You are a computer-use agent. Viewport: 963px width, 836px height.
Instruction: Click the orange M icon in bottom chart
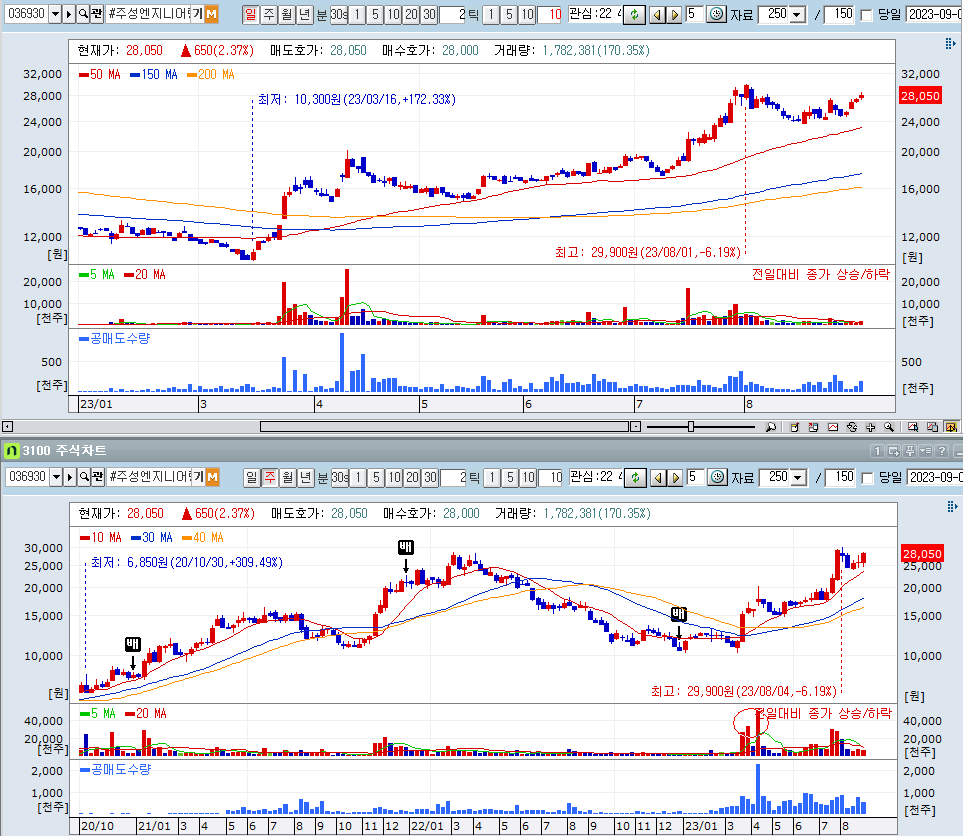tap(212, 477)
